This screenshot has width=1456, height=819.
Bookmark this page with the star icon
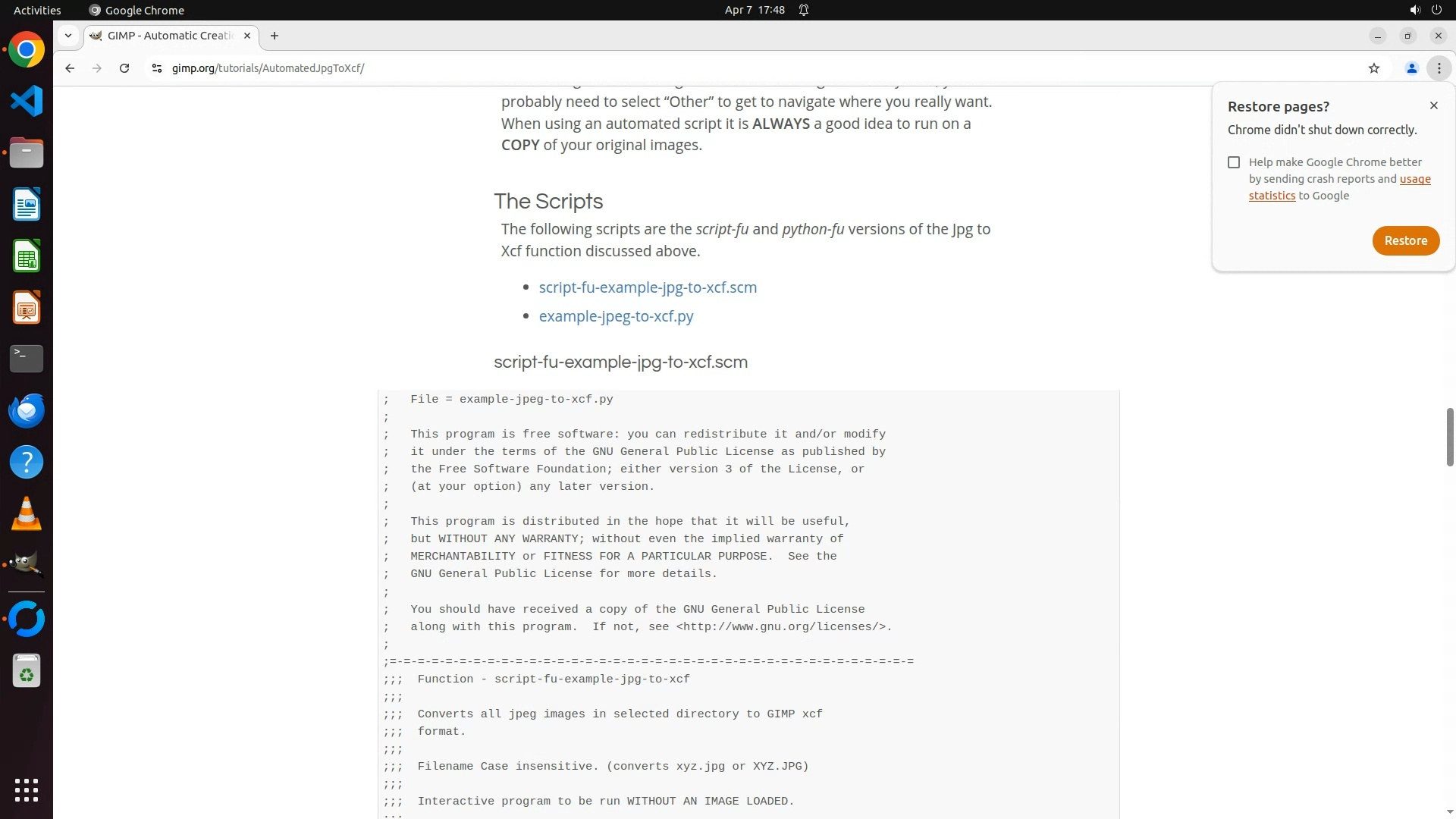pos(1373,68)
